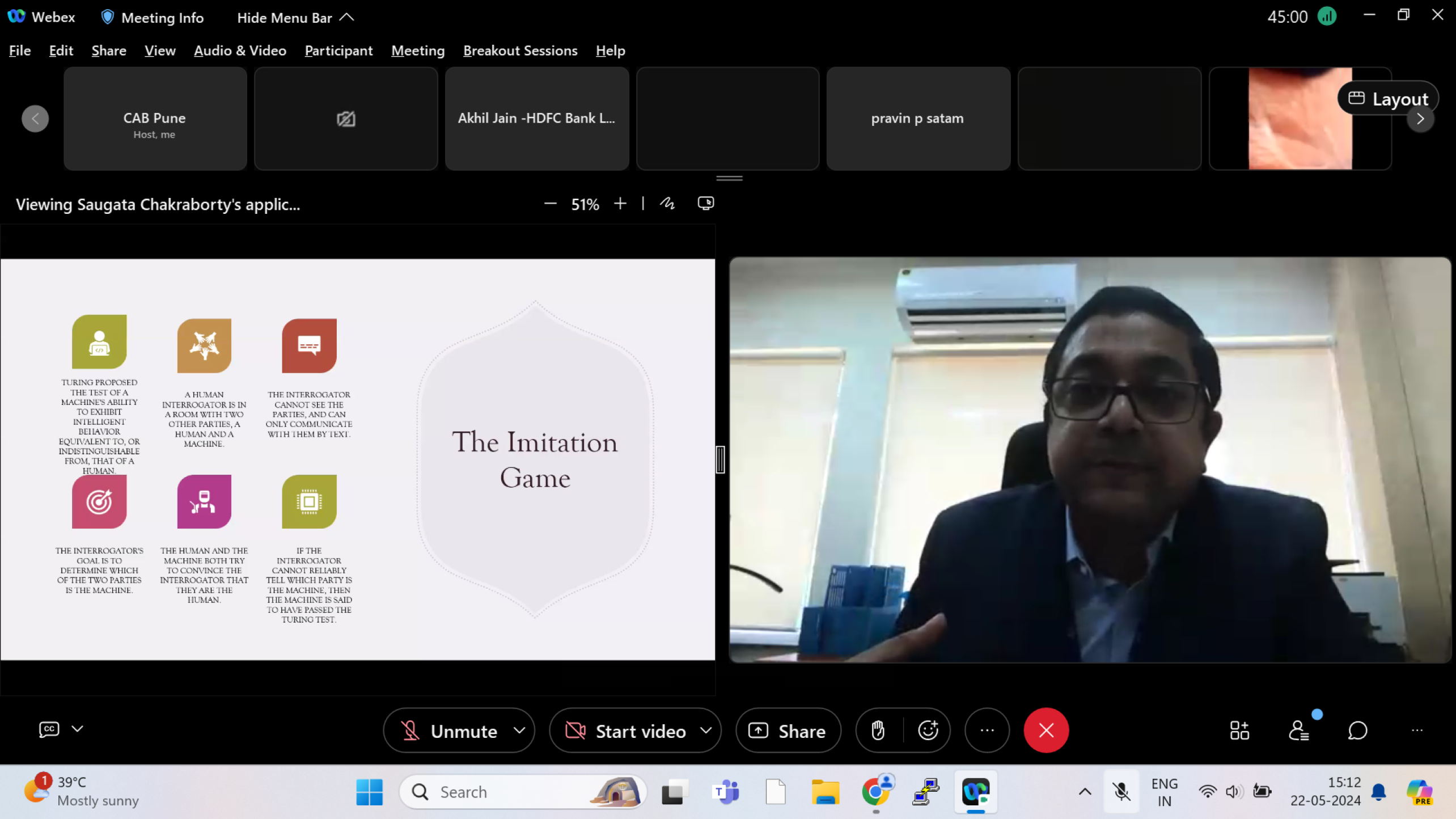This screenshot has height=819, width=1456.
Task: Open Google Chrome from taskbar
Action: (x=875, y=792)
